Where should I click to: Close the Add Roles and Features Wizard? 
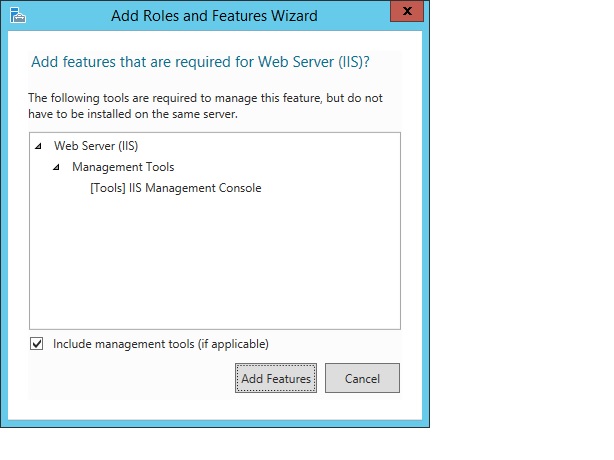[x=407, y=11]
